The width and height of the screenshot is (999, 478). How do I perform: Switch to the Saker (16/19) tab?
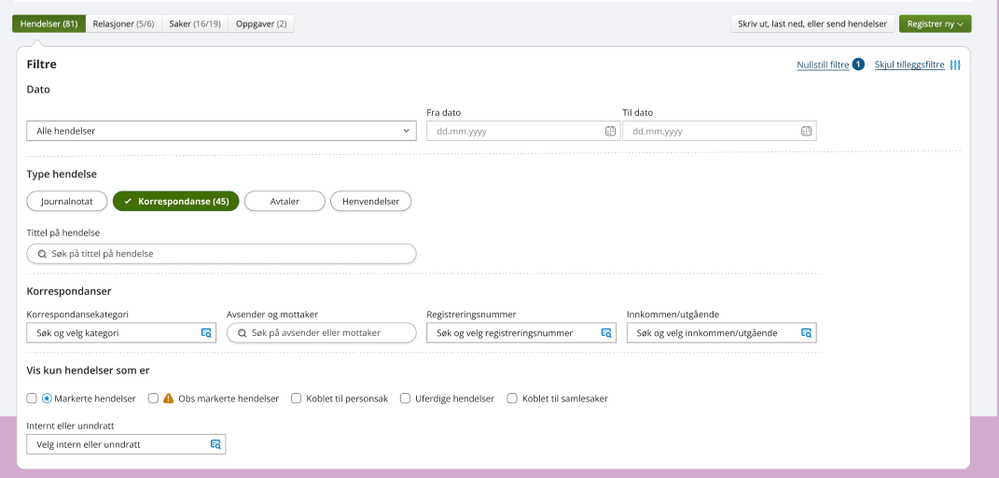pos(195,24)
